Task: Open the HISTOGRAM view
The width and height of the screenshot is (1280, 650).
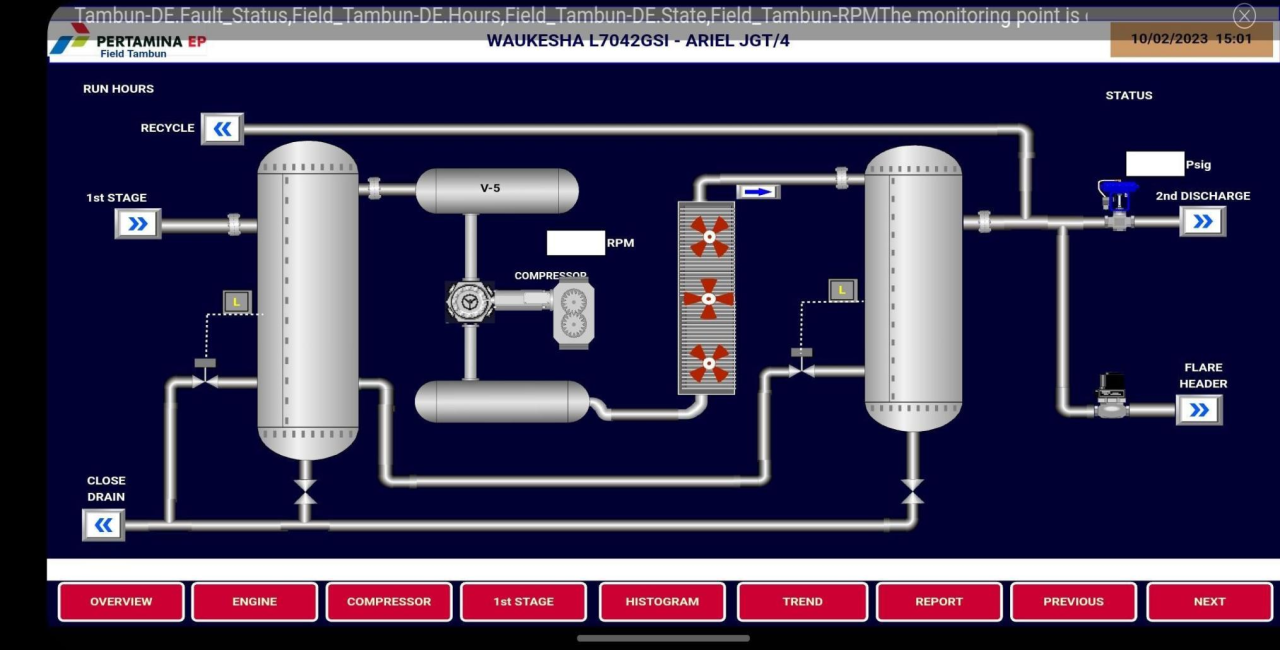Action: (x=662, y=602)
